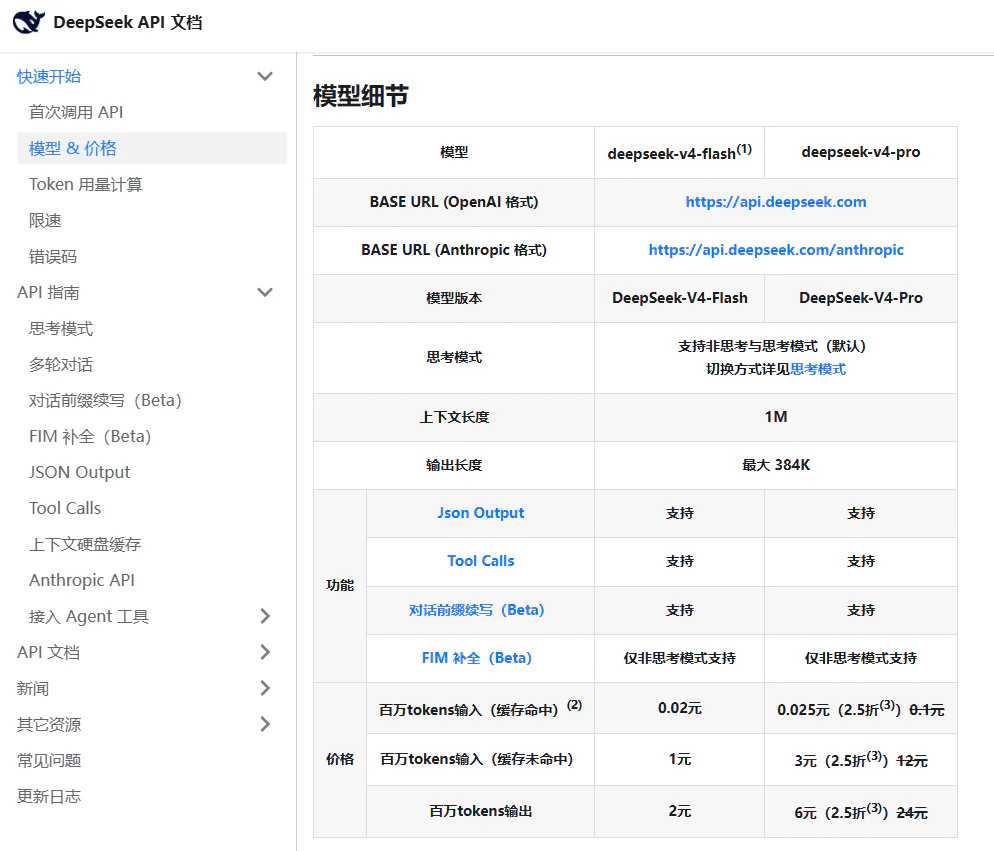Expand the 接入 Agent 工具 chevron

pos(265,616)
